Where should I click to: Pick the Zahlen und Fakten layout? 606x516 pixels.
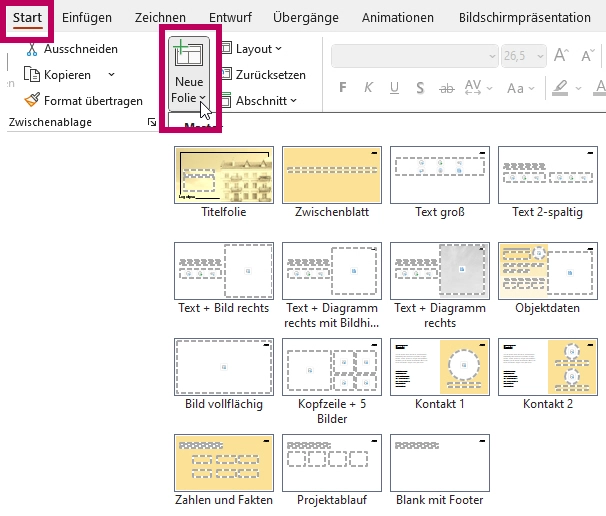(x=223, y=461)
